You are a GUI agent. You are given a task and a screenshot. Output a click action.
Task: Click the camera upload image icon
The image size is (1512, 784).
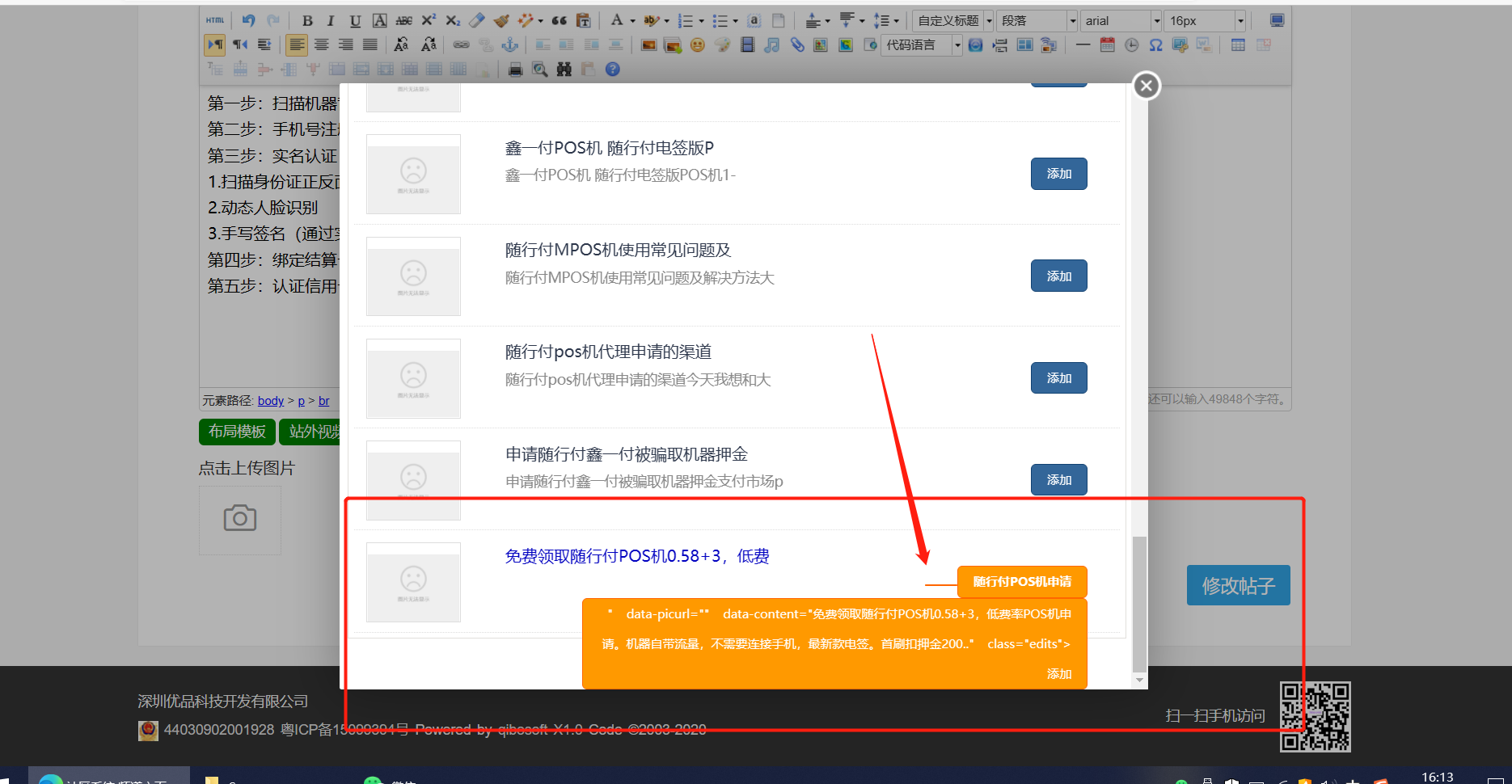240,519
